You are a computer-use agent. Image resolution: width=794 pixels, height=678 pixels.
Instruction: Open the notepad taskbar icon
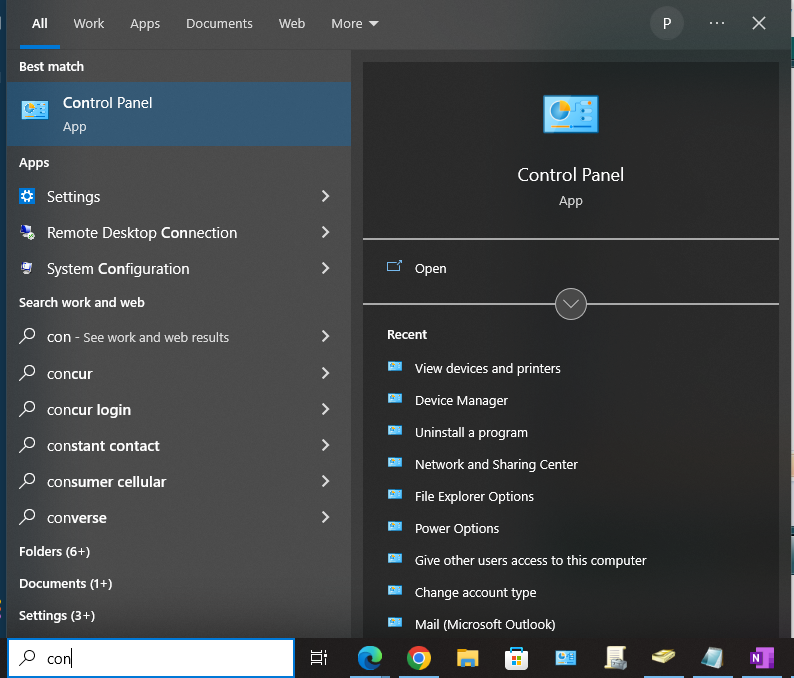tap(712, 658)
